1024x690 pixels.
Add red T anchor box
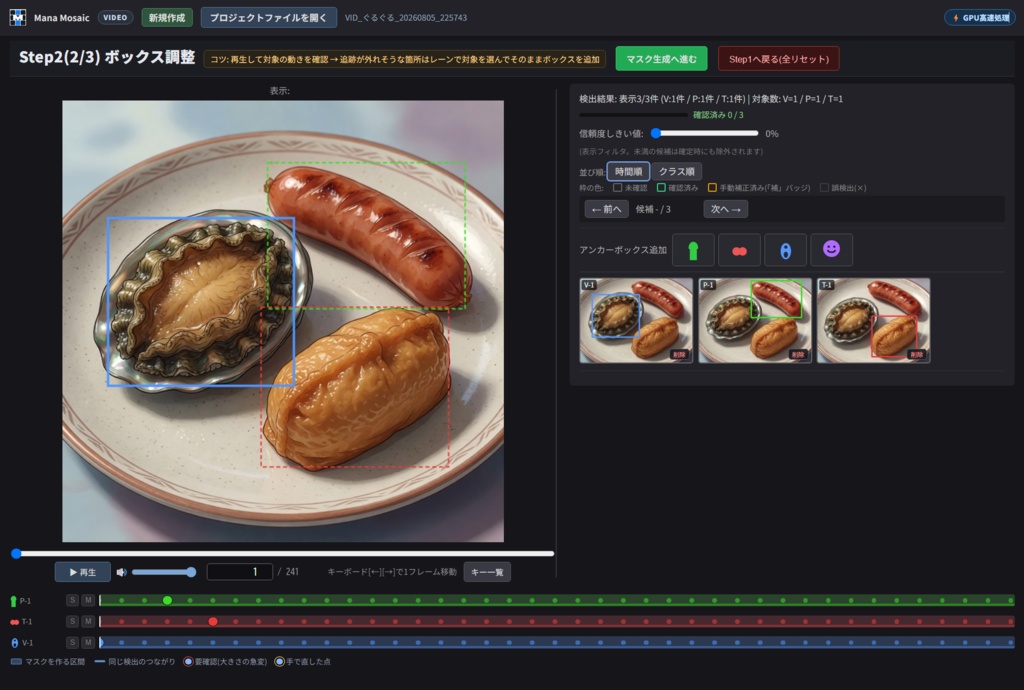[x=739, y=250]
